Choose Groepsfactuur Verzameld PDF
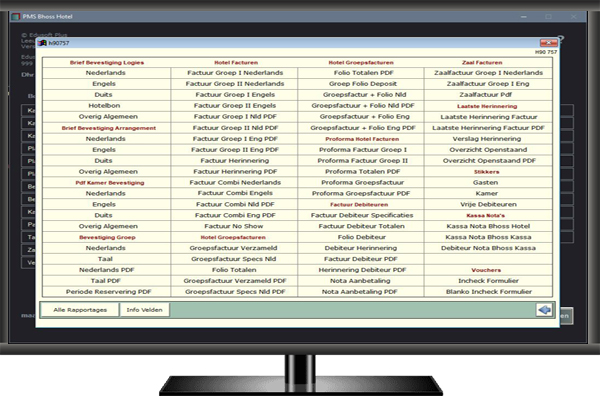 [235, 280]
